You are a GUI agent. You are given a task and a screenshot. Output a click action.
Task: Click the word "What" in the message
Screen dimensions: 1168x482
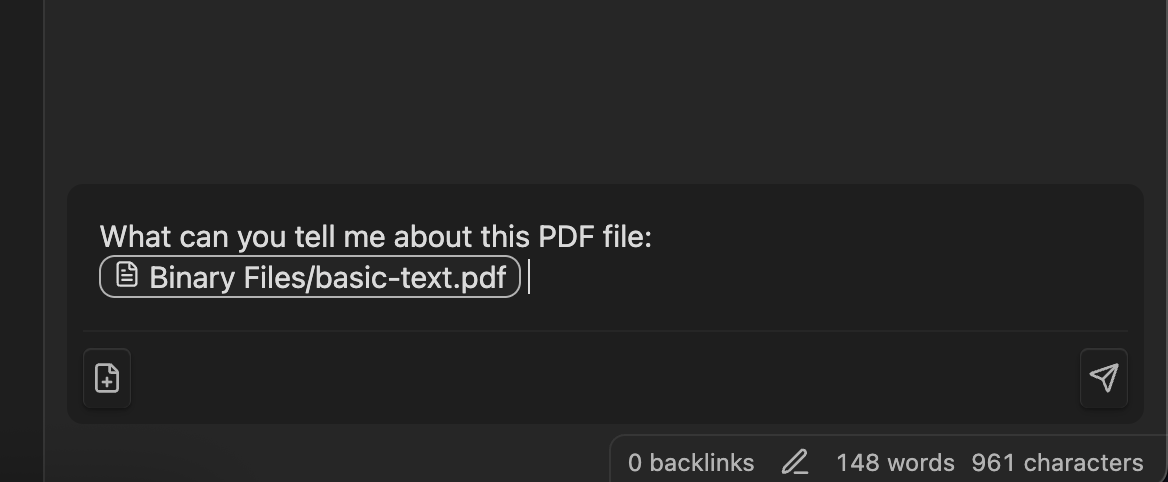tap(135, 238)
